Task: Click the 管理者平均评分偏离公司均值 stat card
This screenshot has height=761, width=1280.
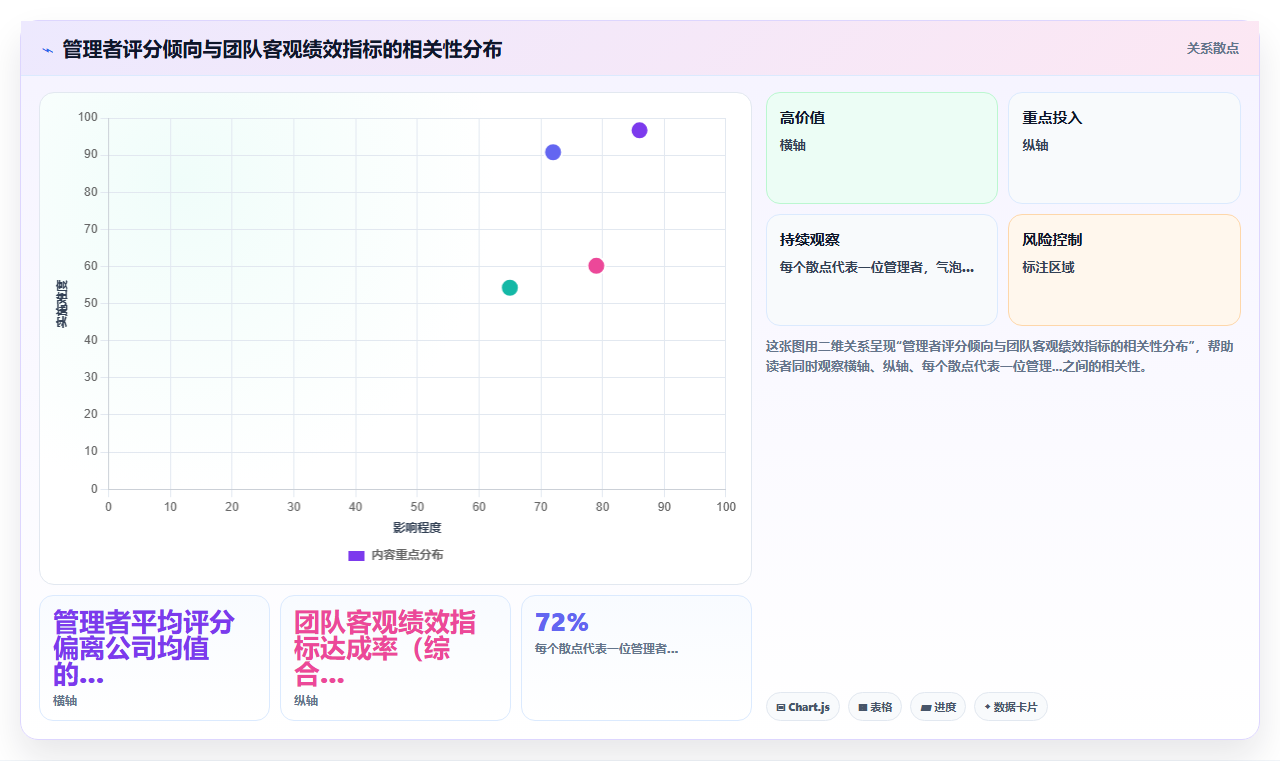Action: tap(154, 658)
